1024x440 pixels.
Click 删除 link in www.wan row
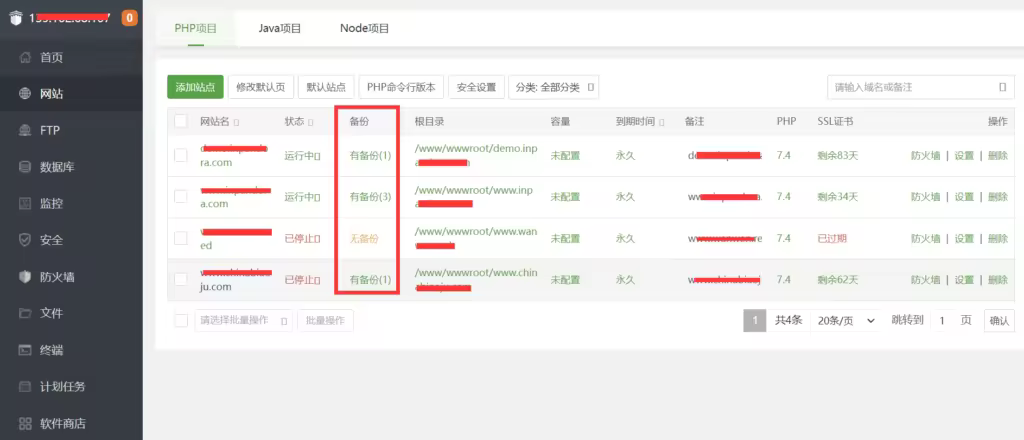click(x=998, y=238)
